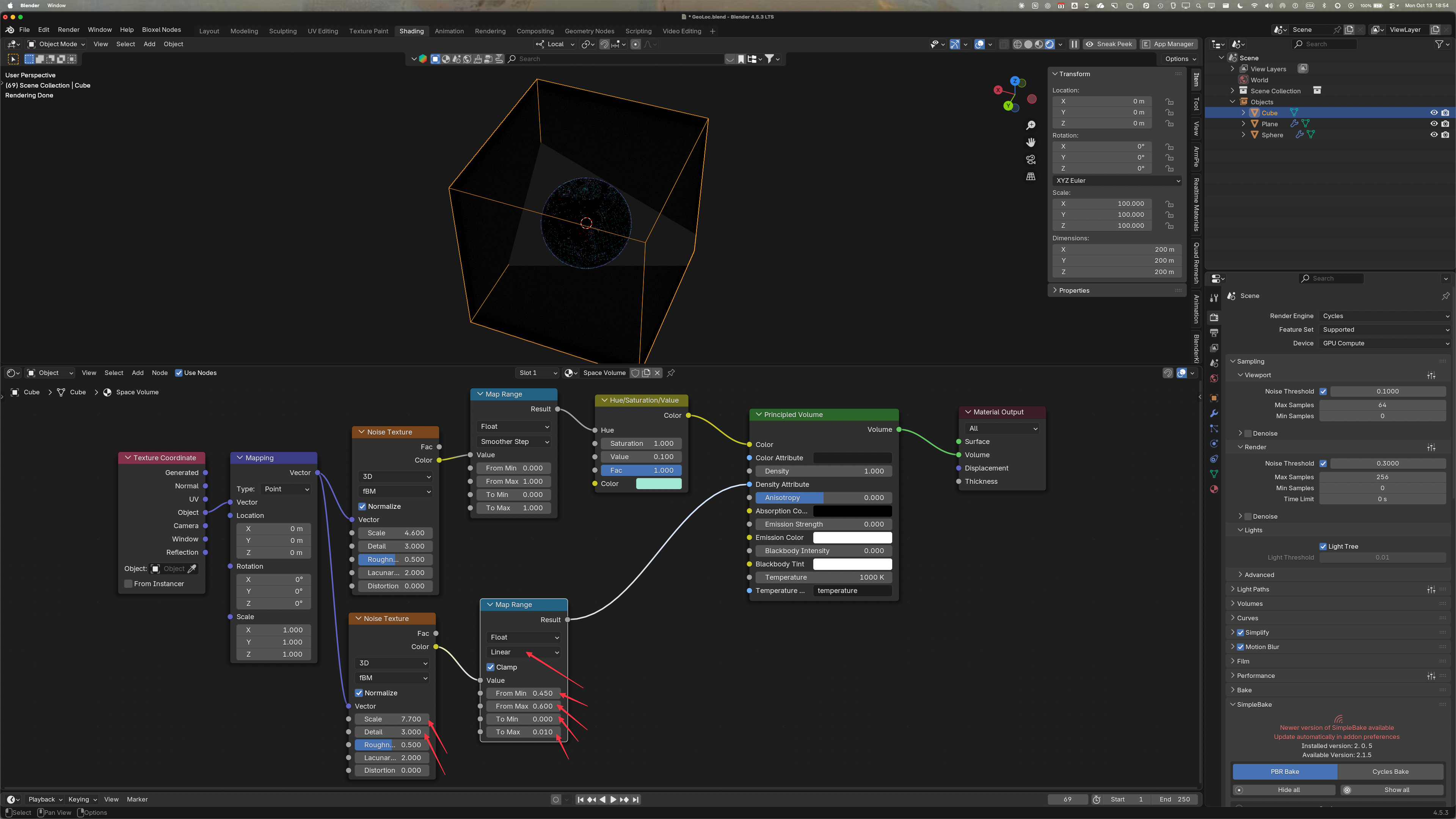
Task: Expand the Light Paths panel
Action: [x=1252, y=589]
